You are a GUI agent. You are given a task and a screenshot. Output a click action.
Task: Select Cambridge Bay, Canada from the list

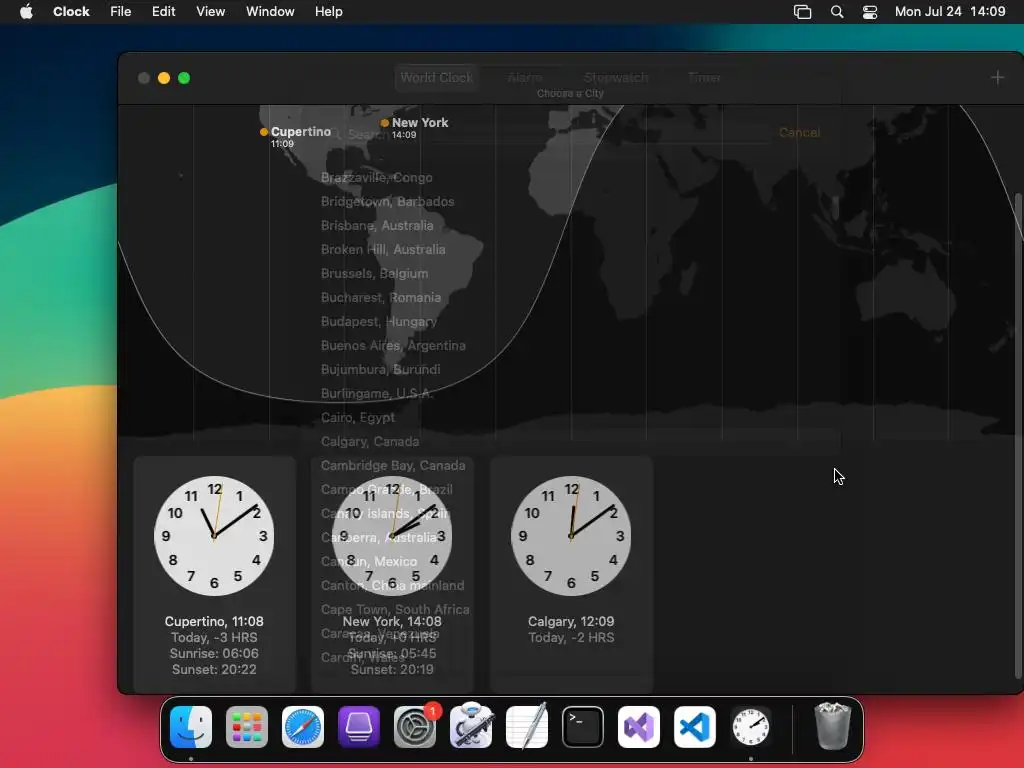[x=393, y=466]
